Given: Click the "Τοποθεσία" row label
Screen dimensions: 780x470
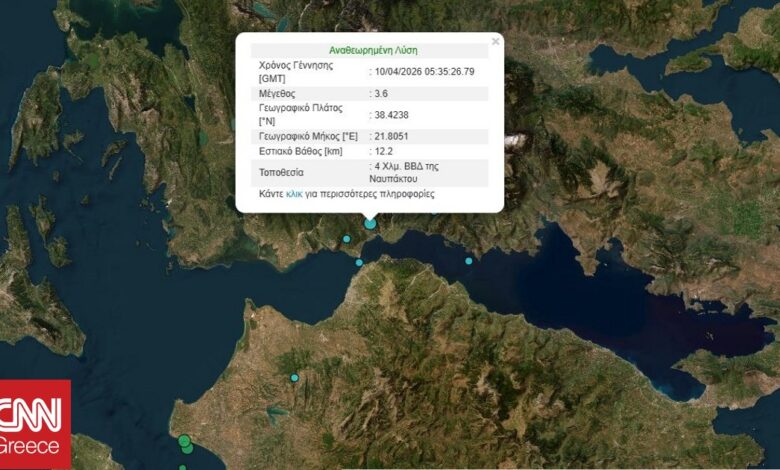Looking at the screenshot, I should 282,172.
